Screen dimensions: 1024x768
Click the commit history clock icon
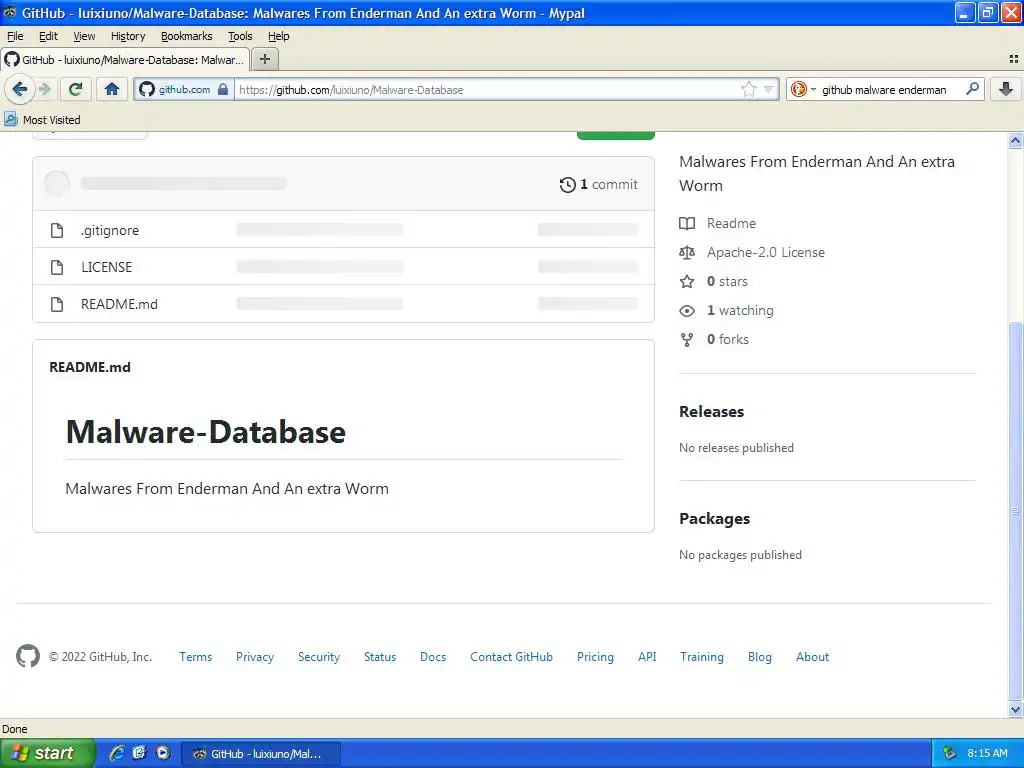pyautogui.click(x=568, y=185)
